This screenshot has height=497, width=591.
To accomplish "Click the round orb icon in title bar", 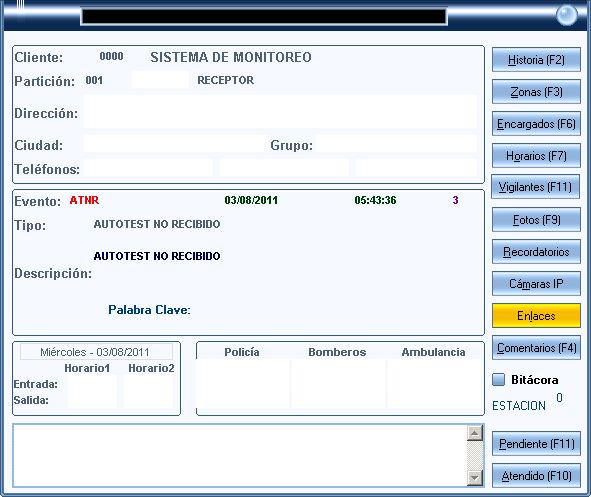I will [x=567, y=15].
